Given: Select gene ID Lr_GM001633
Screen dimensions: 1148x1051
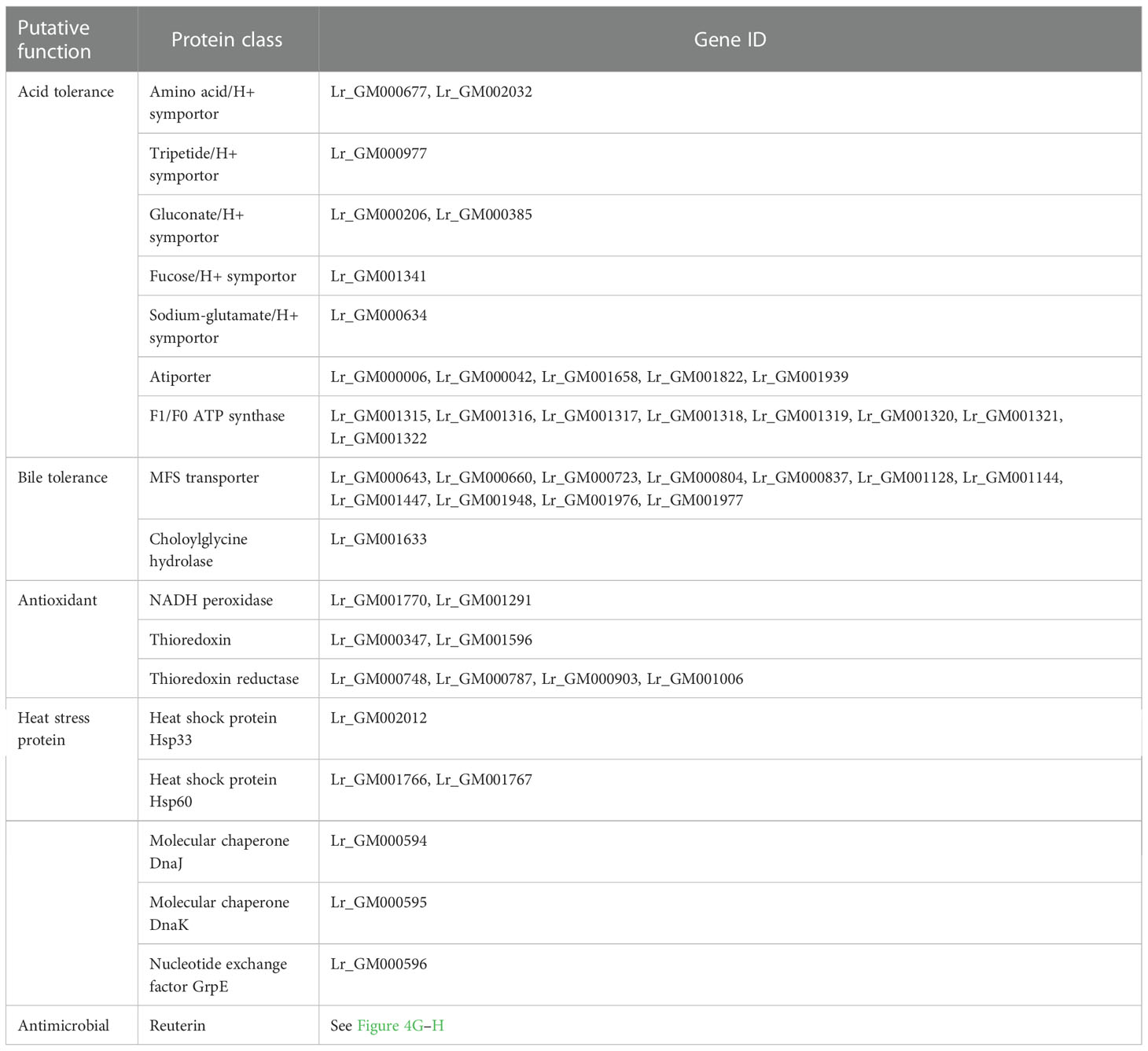Looking at the screenshot, I should click(x=378, y=539).
